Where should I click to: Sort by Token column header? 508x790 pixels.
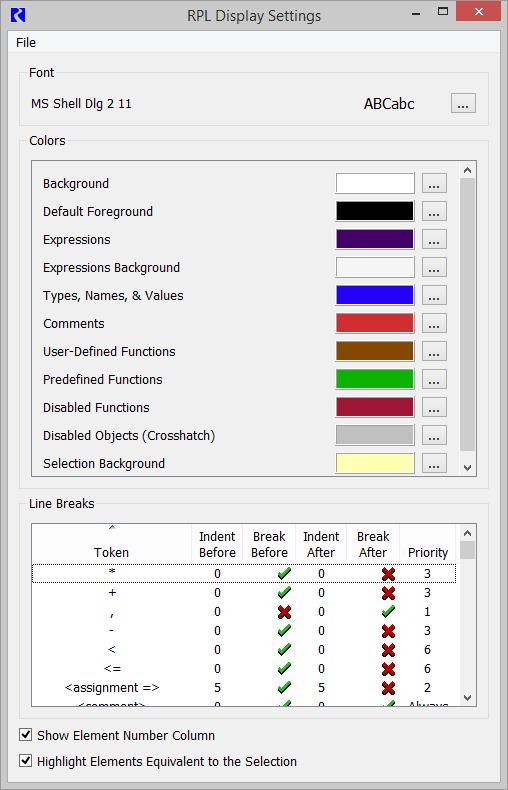coord(111,544)
